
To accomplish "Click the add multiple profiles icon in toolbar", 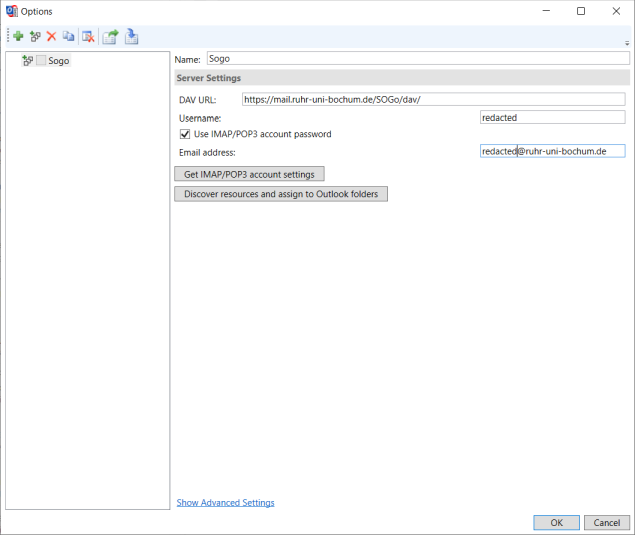I will click(35, 36).
